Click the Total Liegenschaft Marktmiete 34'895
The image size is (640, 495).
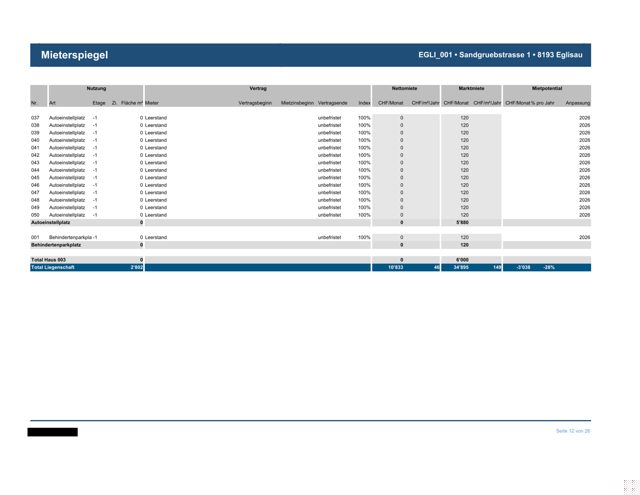click(x=461, y=267)
